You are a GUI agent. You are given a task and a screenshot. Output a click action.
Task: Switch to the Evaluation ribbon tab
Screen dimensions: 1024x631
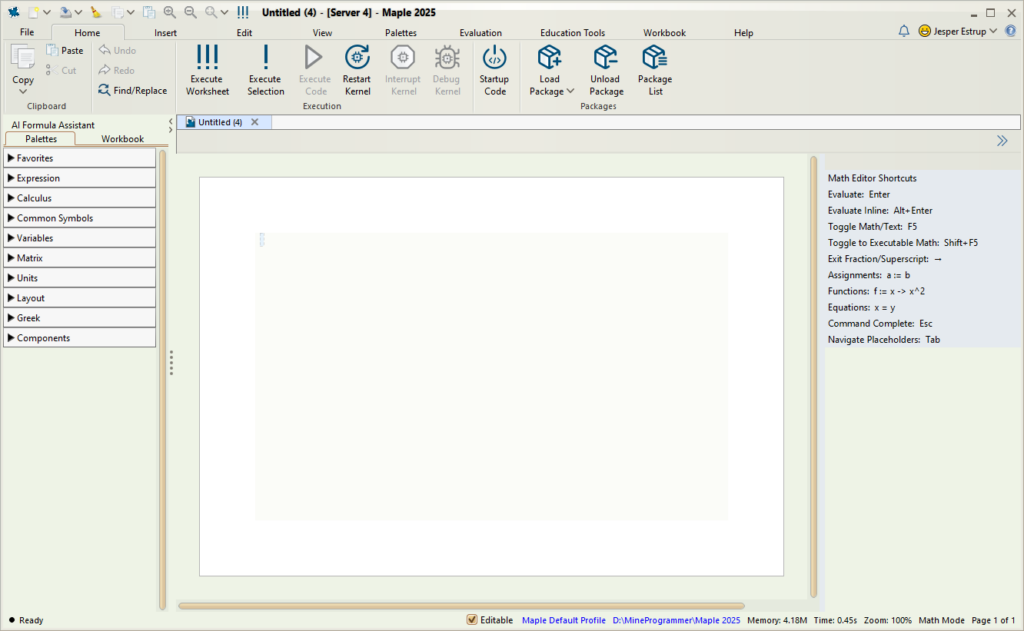[481, 33]
